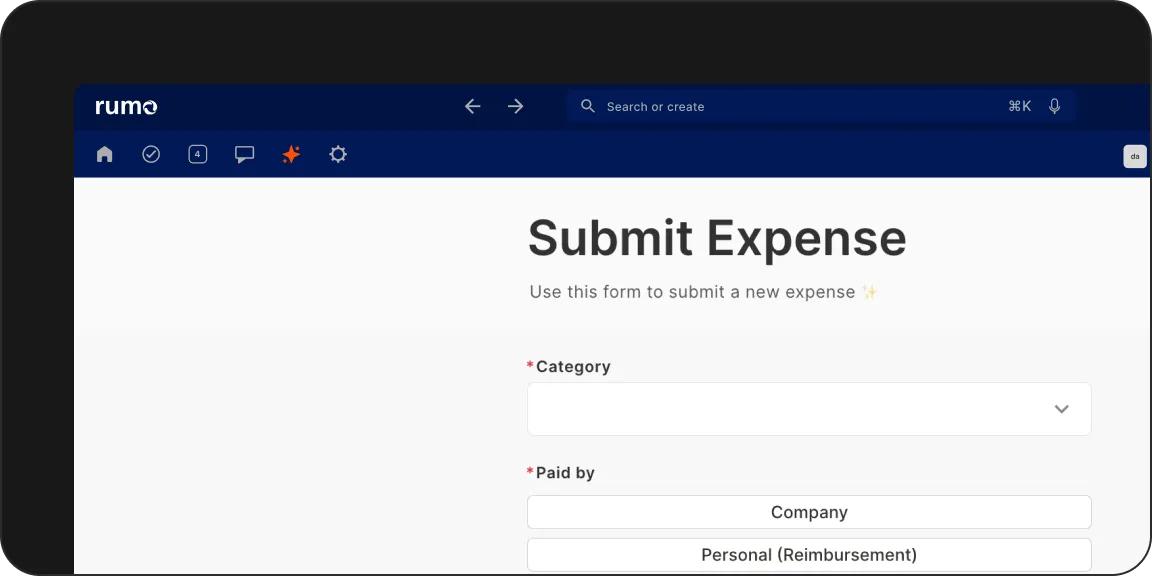Screen dimensions: 1152x576
Task: Choose Personal (Reimbursement) option
Action: click(809, 554)
